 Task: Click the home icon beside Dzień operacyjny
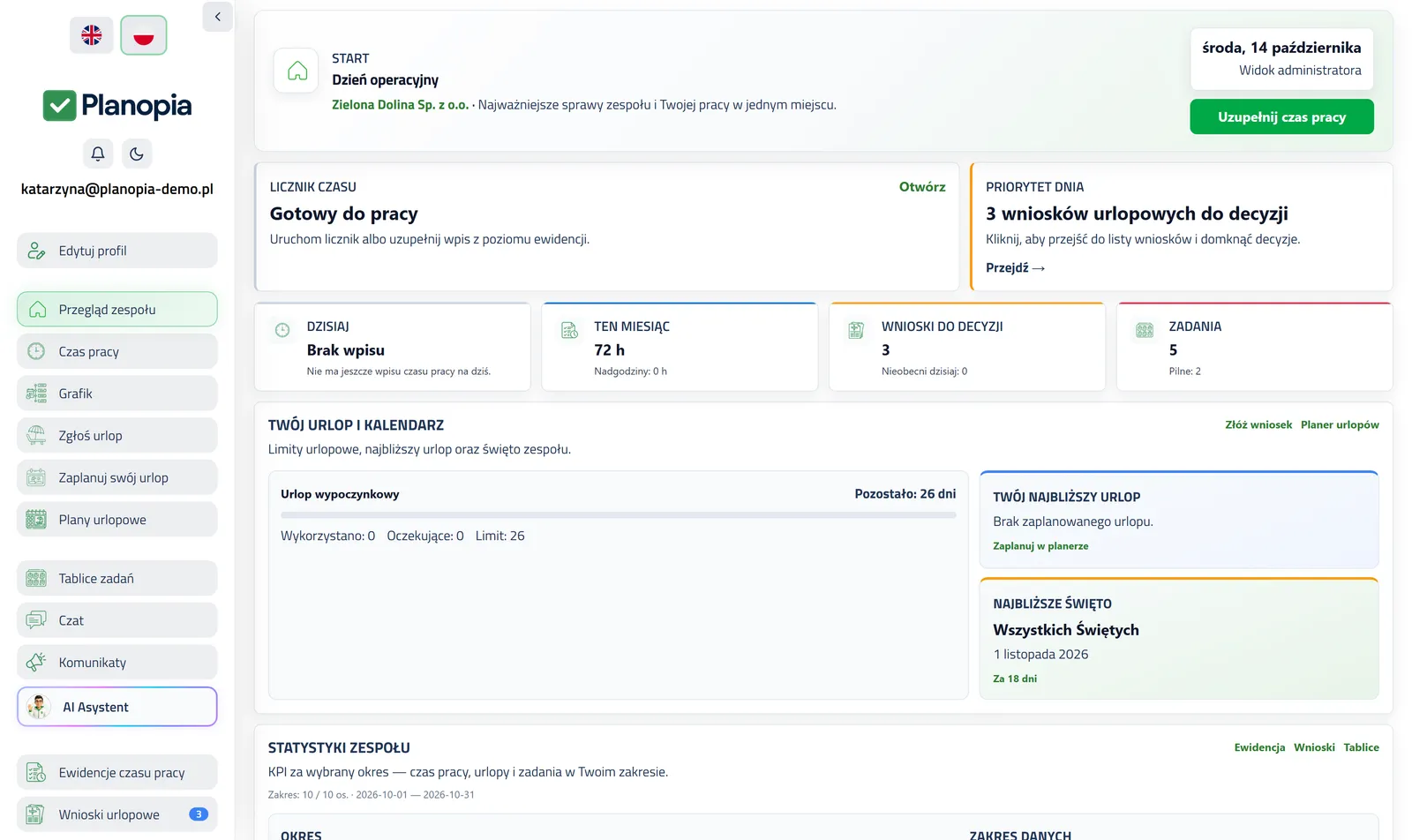point(297,71)
